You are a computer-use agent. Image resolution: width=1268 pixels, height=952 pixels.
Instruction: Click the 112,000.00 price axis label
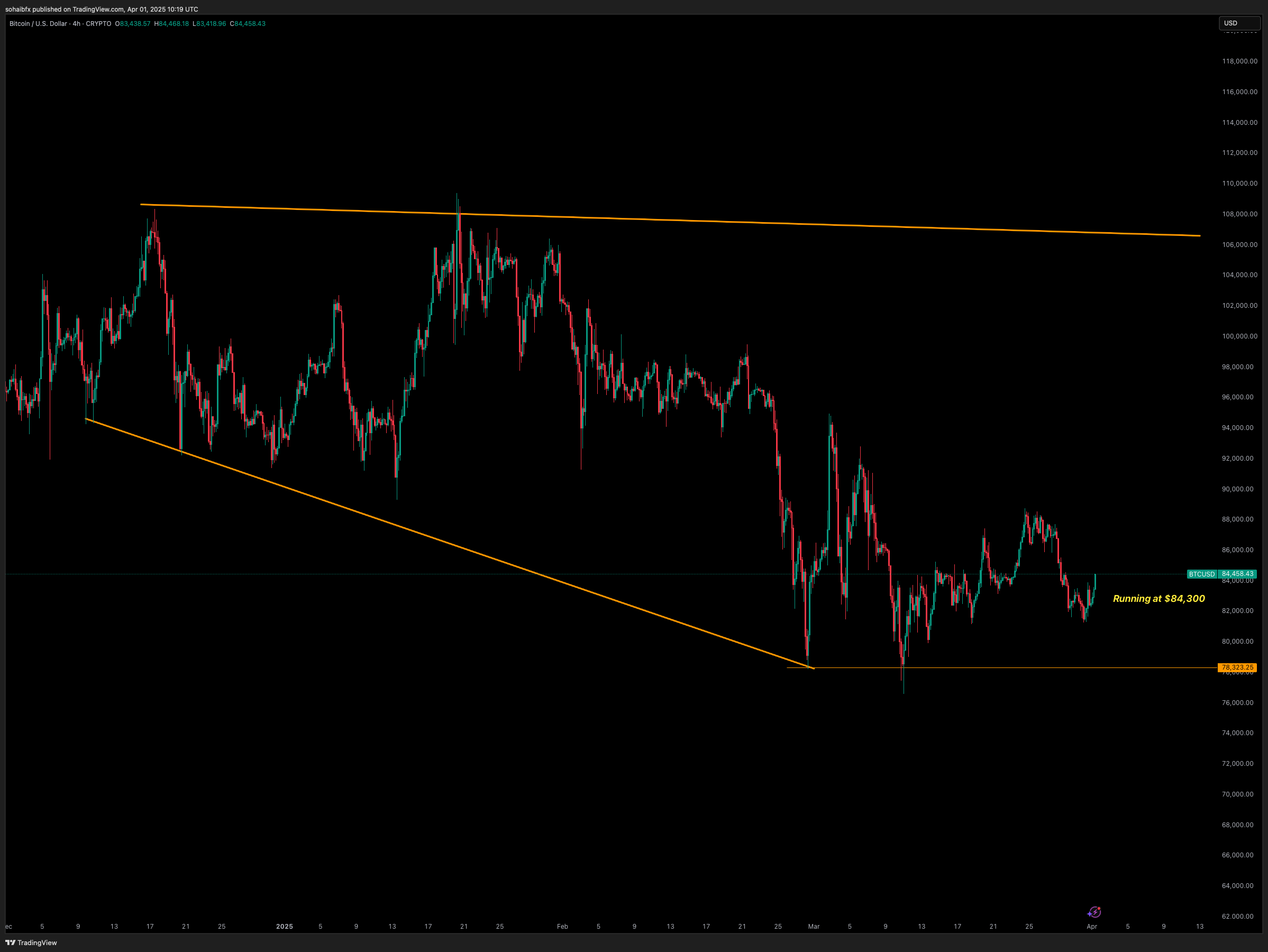click(1240, 152)
